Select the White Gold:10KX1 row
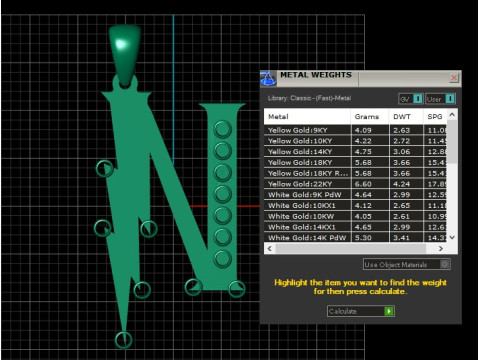This screenshot has height=360, width=480. (355, 206)
